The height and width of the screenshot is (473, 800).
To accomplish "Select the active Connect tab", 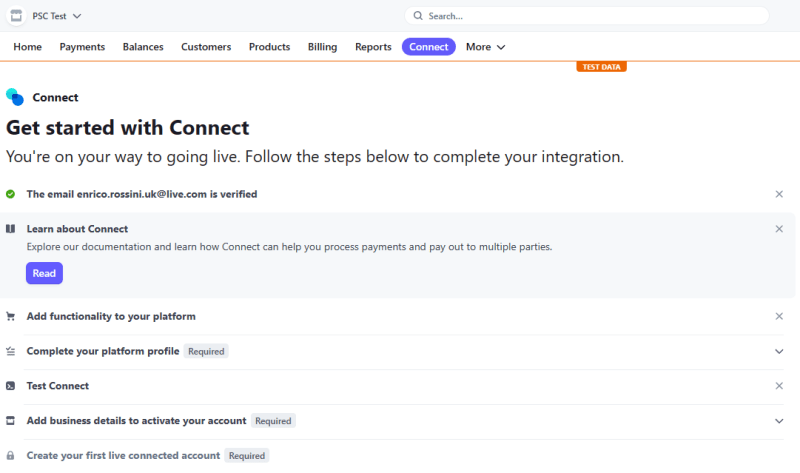I will (429, 47).
